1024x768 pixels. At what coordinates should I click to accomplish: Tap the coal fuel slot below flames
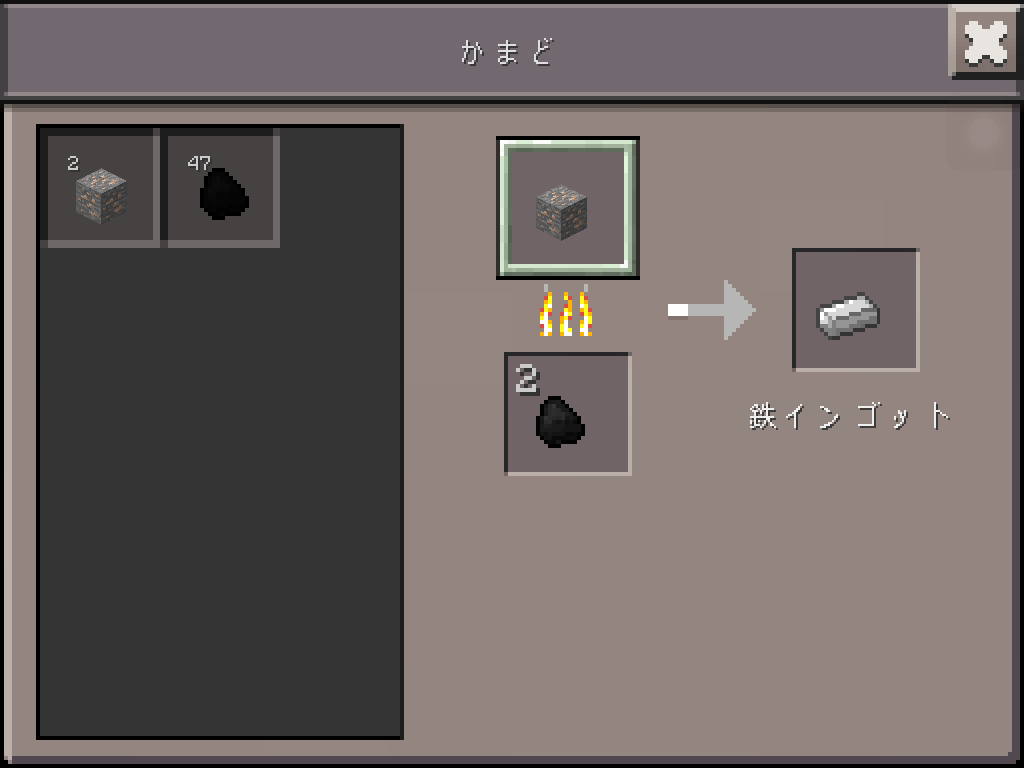(x=568, y=414)
